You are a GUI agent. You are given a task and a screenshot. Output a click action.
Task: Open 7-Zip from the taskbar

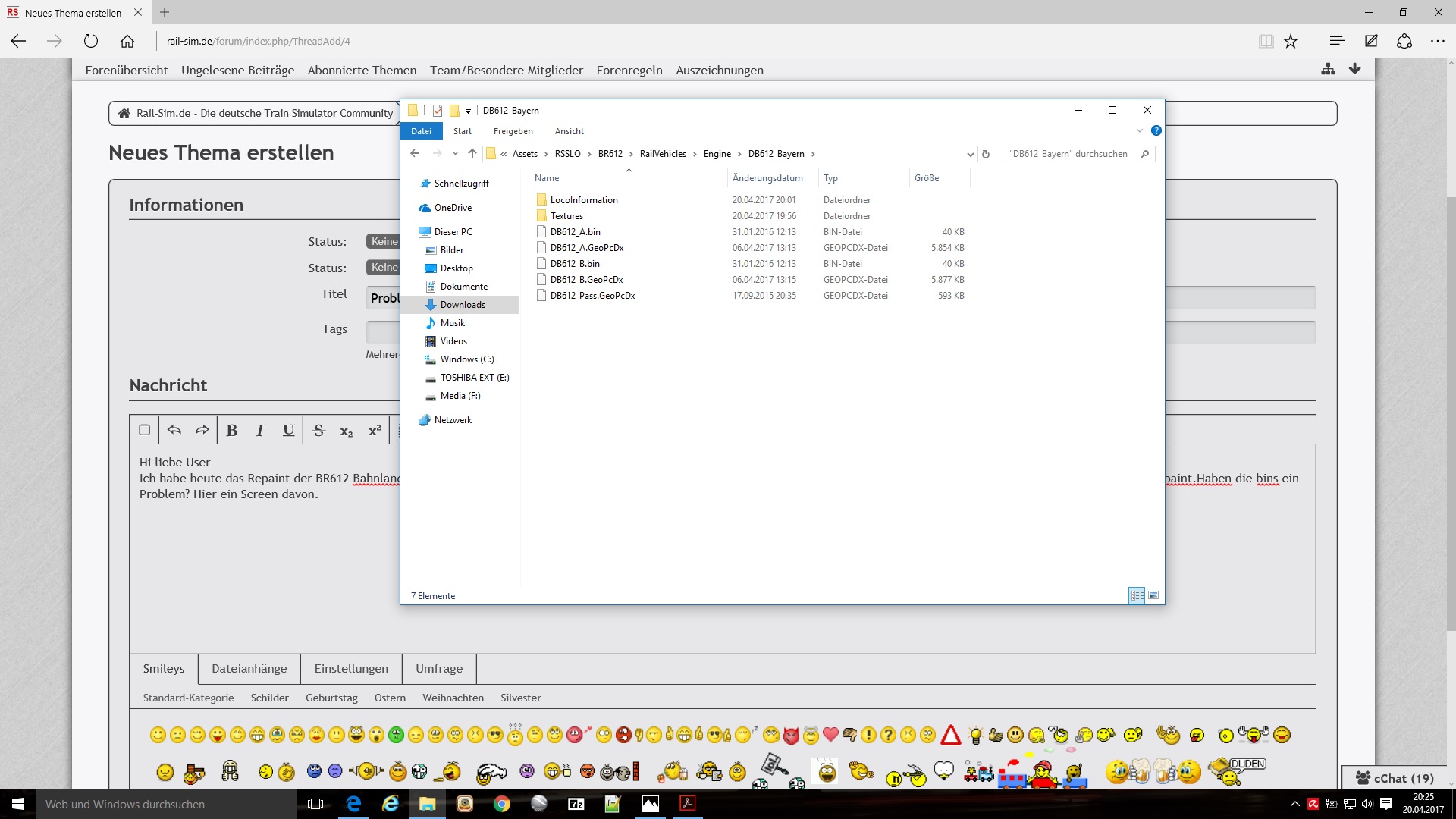(576, 804)
